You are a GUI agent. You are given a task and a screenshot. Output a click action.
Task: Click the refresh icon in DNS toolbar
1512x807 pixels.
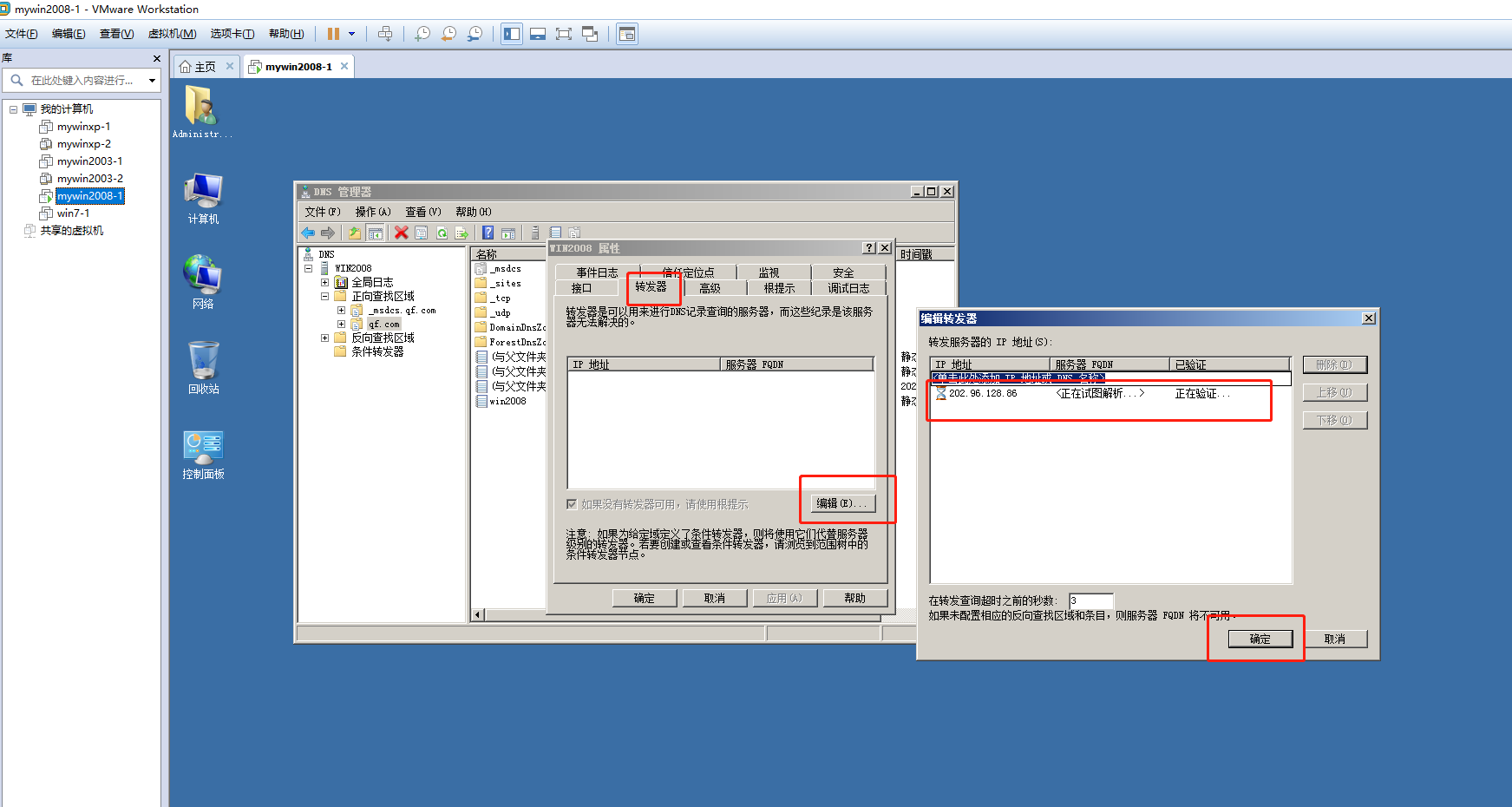pos(442,233)
